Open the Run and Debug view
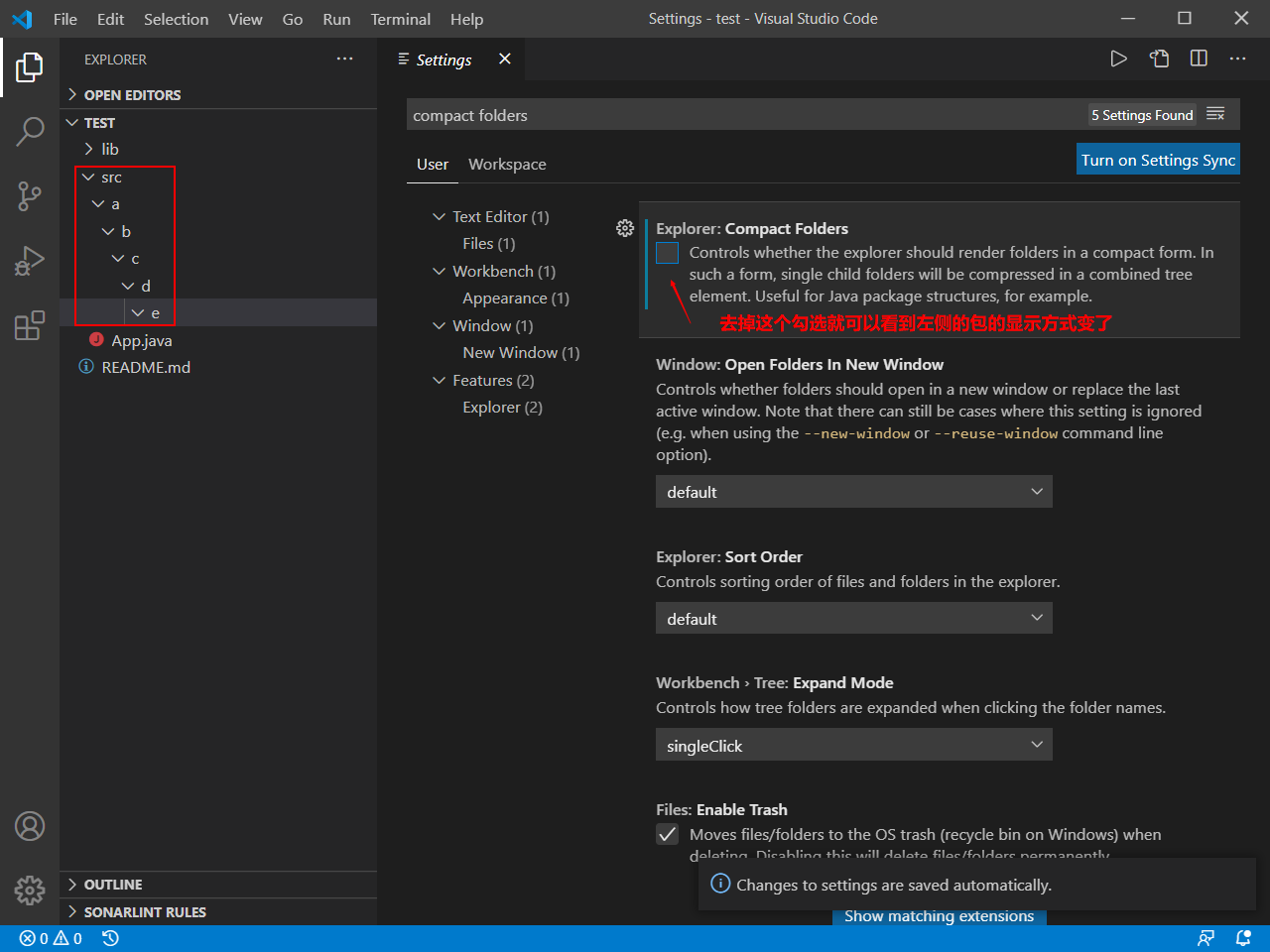This screenshot has width=1270, height=952. (30, 260)
